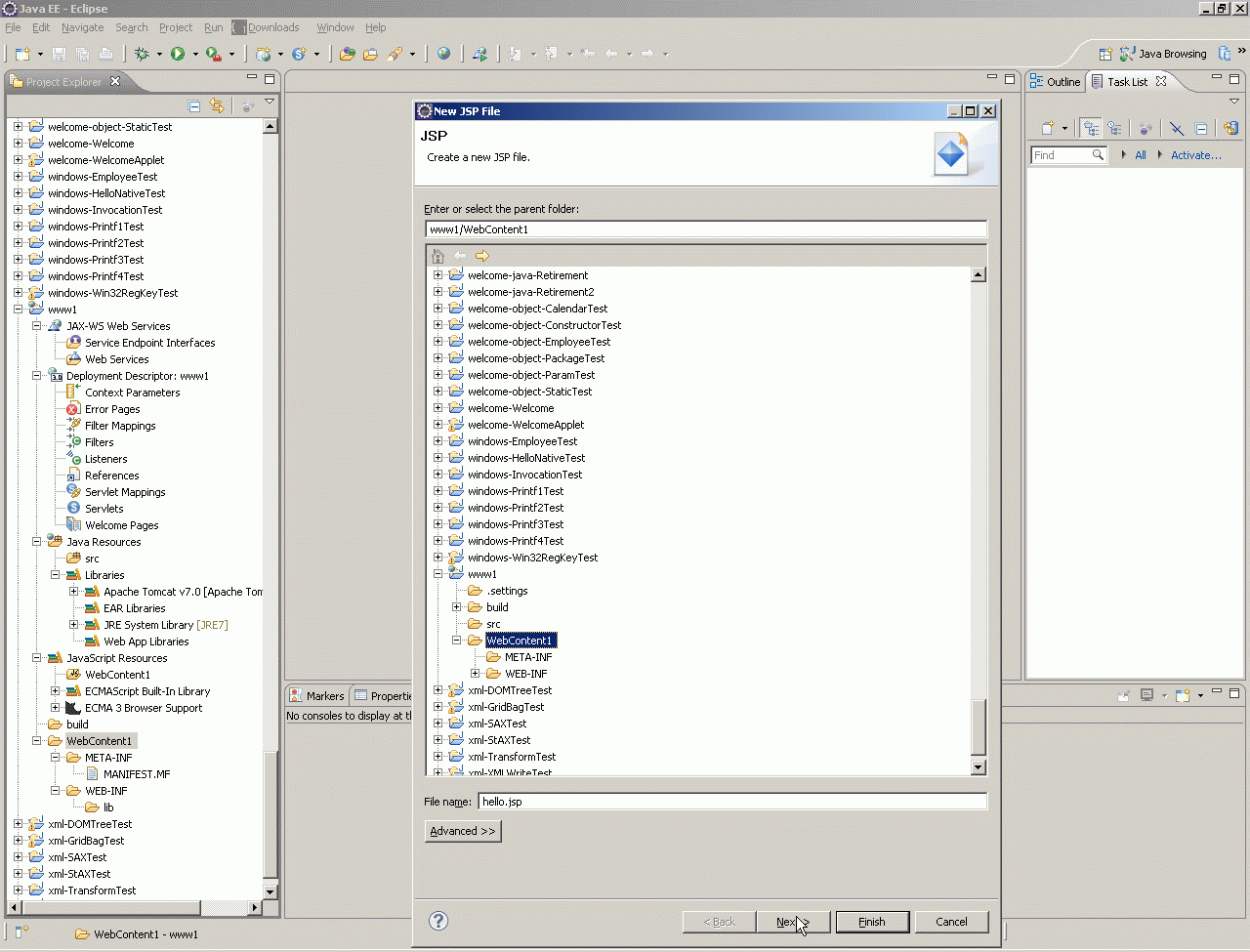The height and width of the screenshot is (952, 1250).
Task: Click the Finish button
Action: pyautogui.click(x=872, y=922)
